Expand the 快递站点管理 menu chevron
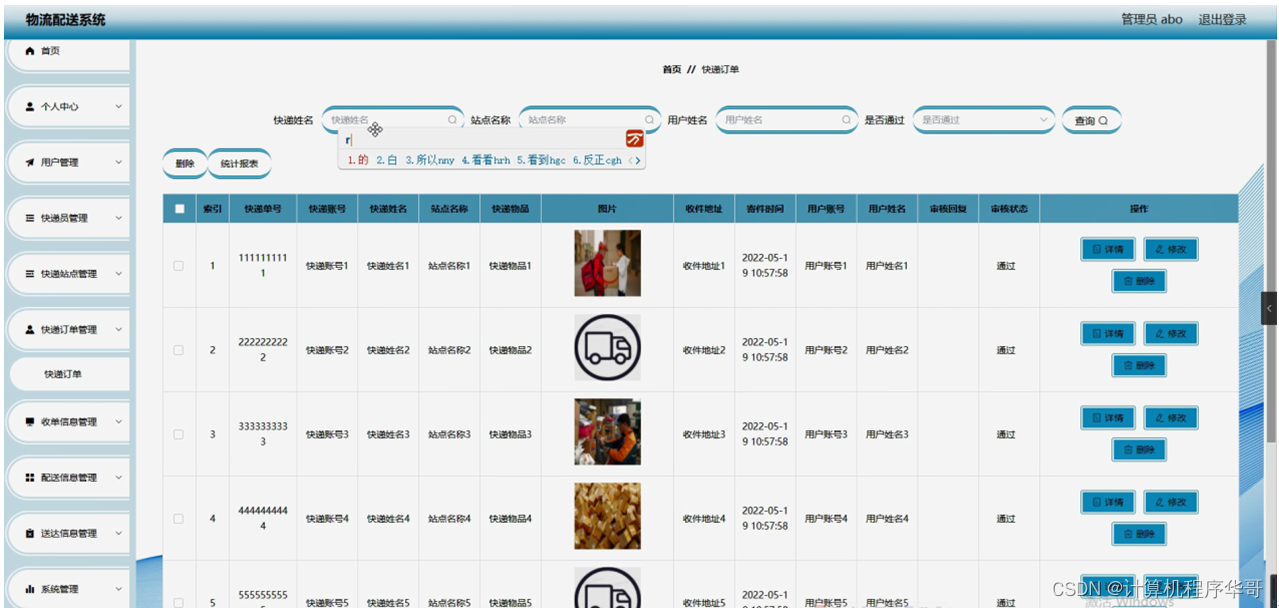The height and width of the screenshot is (608, 1279). pos(118,274)
